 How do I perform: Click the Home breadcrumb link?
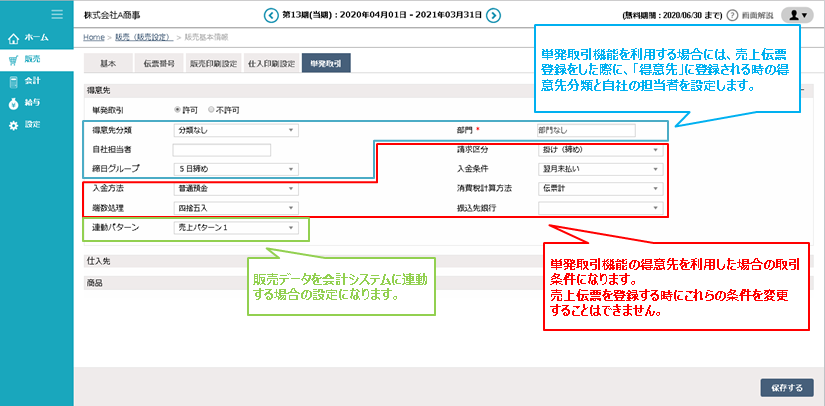click(x=94, y=37)
